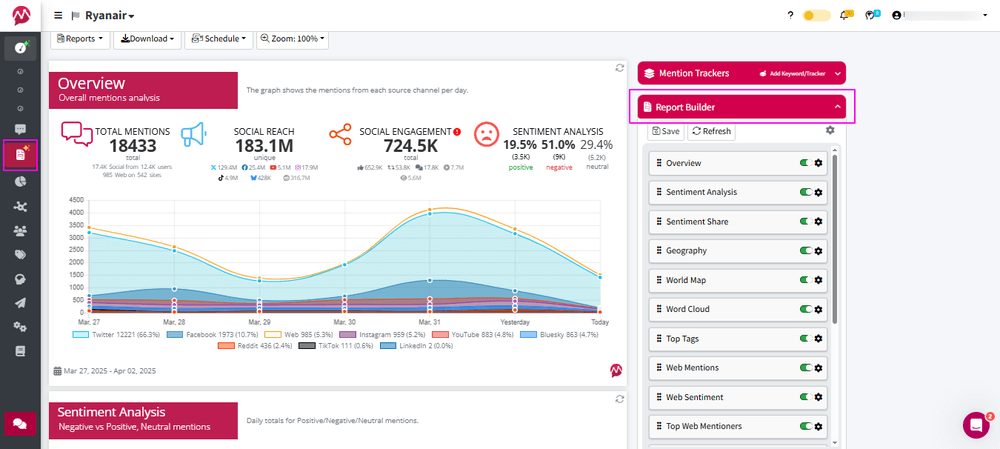The height and width of the screenshot is (449, 1000).
Task: Open the book documentation sidebar icon
Action: point(20,351)
